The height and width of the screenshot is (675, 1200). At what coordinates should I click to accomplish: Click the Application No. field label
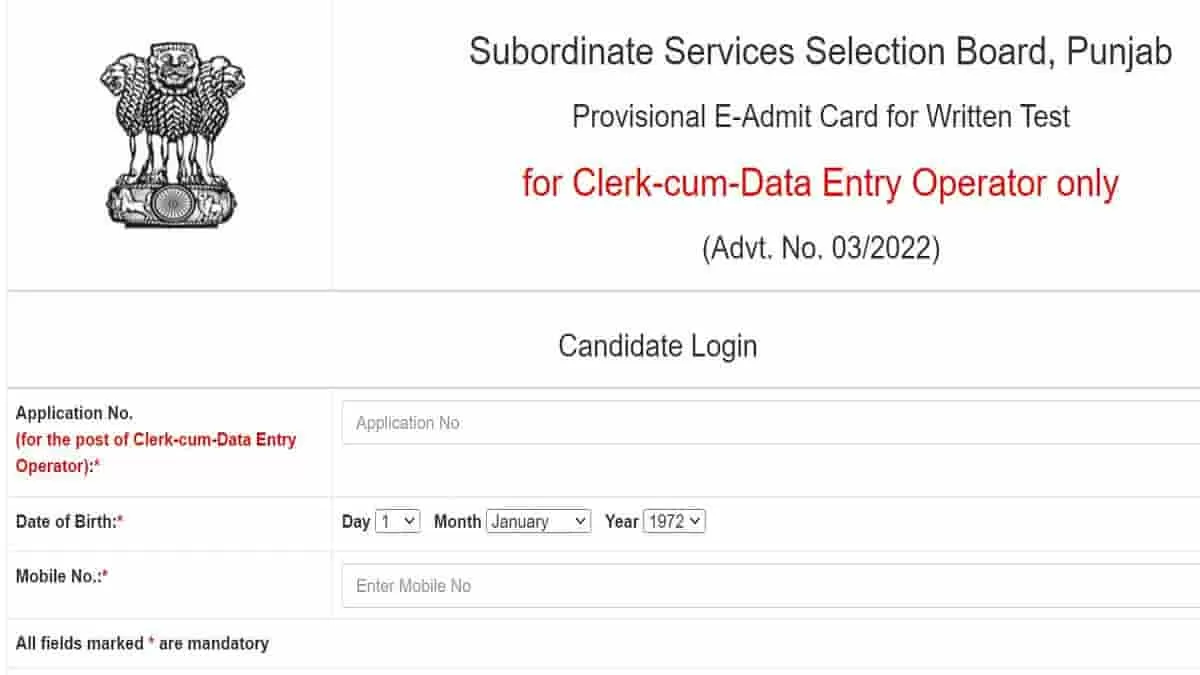(75, 413)
